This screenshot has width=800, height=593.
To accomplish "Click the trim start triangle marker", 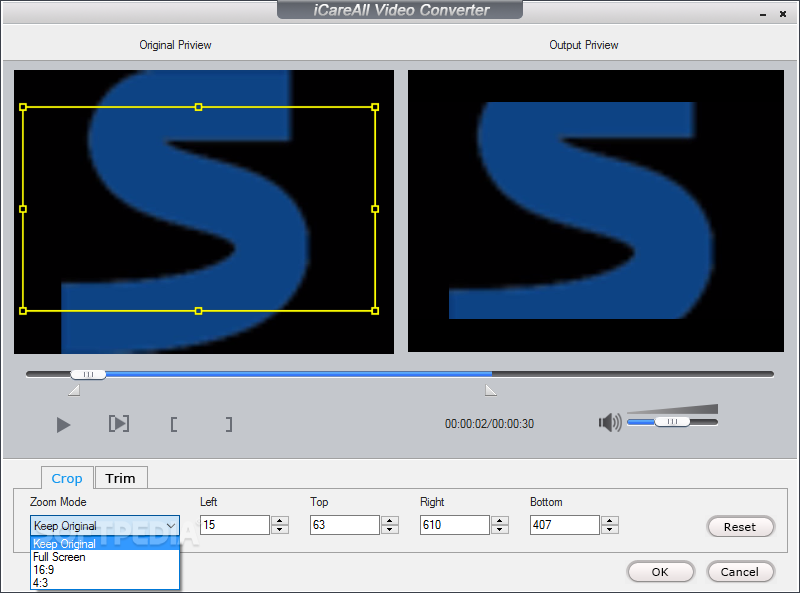I will [x=74, y=390].
